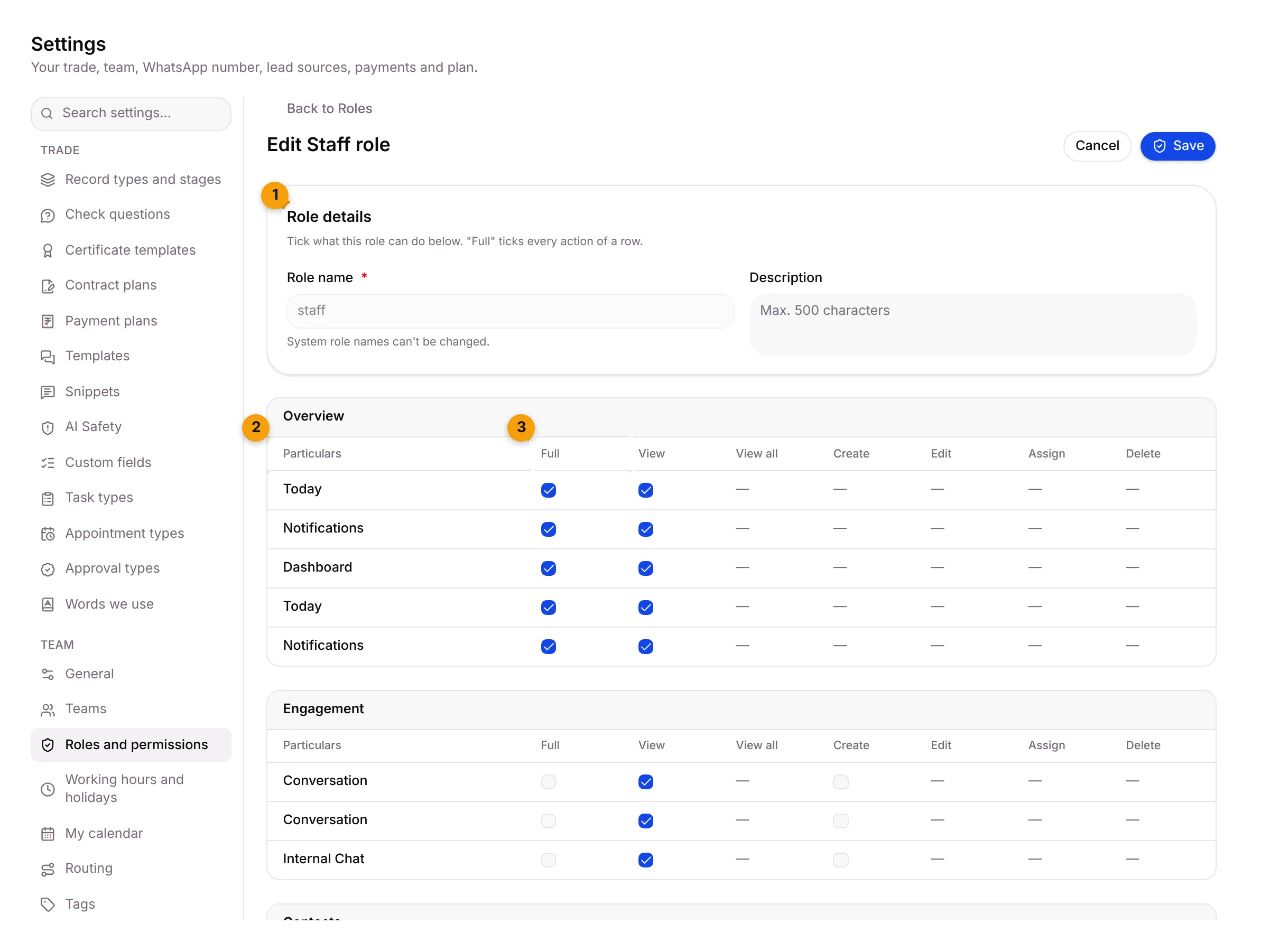
Task: Tick Full for Internal Chat
Action: click(x=548, y=860)
